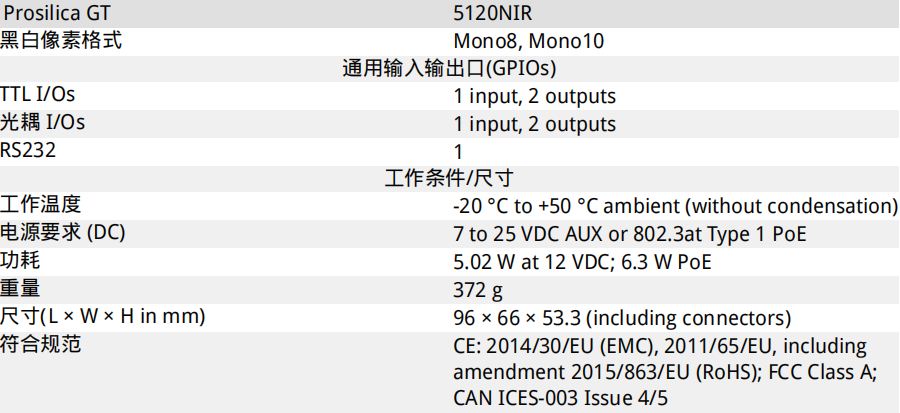Select the TTL I/Os row label
The width and height of the screenshot is (900, 413).
(37, 94)
